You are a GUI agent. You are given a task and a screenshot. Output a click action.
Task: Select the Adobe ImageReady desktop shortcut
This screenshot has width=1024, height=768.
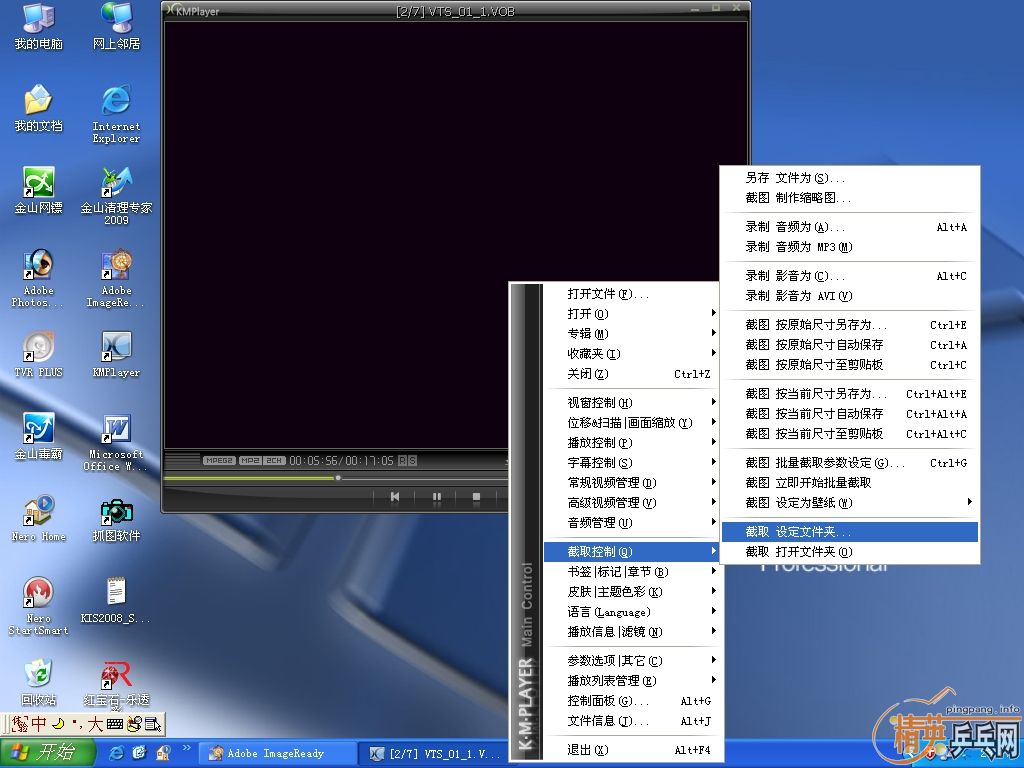[x=116, y=278]
